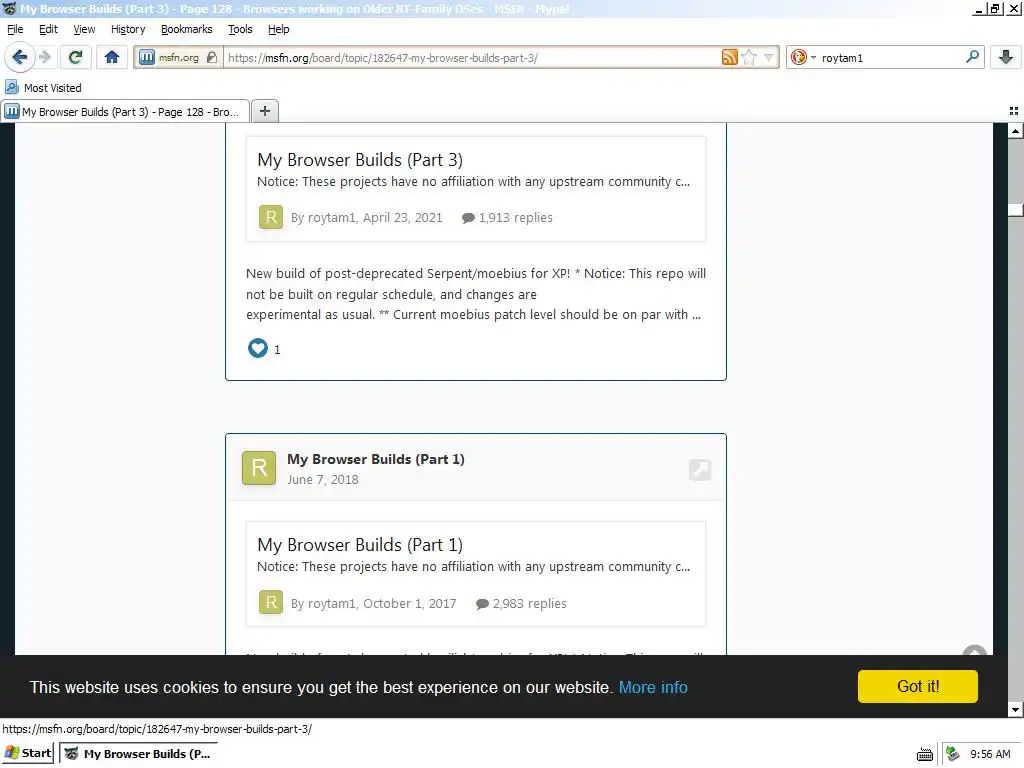Open My Browser Builds (Part 3) embedded title
1024x768 pixels.
(x=360, y=160)
